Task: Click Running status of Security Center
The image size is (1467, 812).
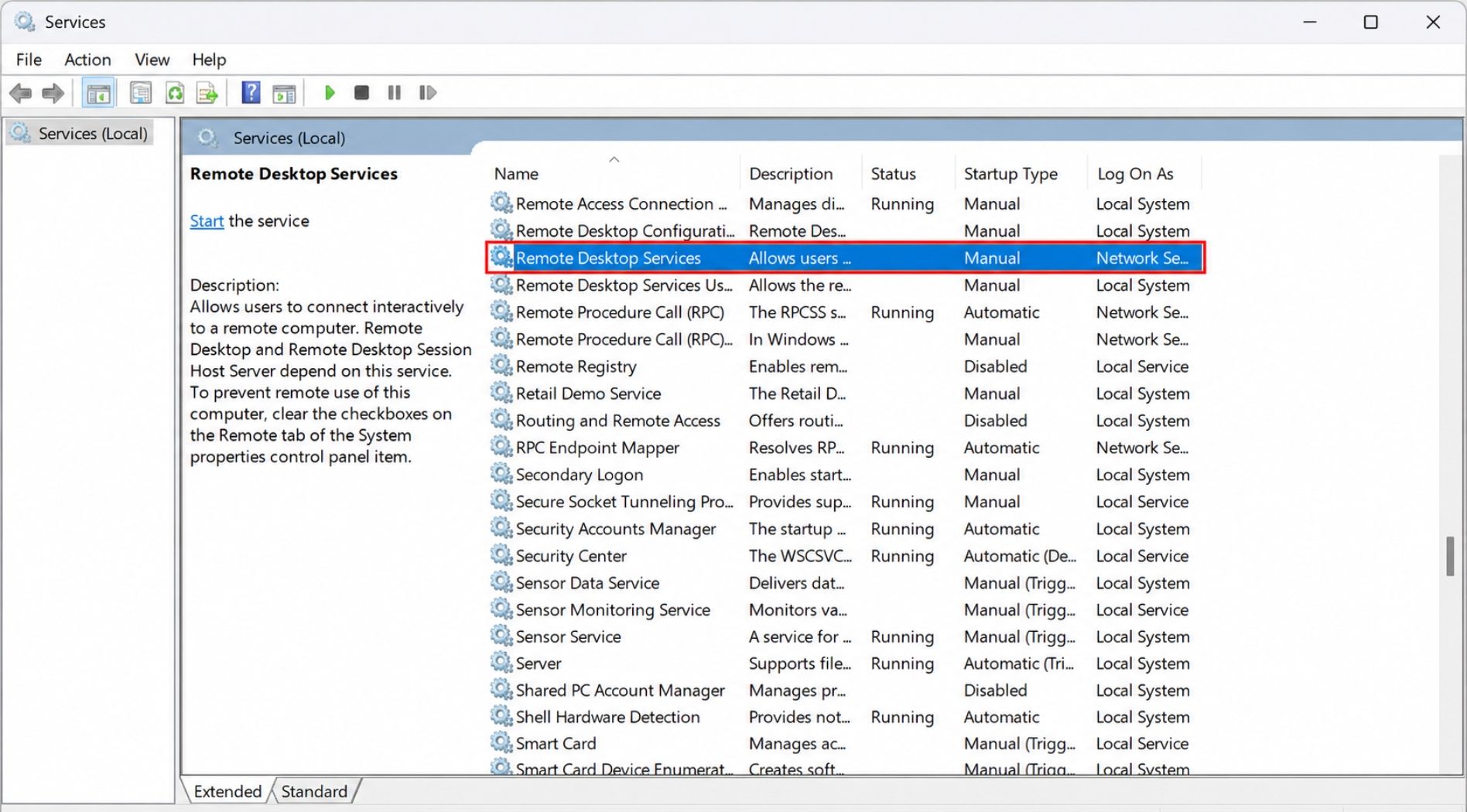Action: pos(902,556)
